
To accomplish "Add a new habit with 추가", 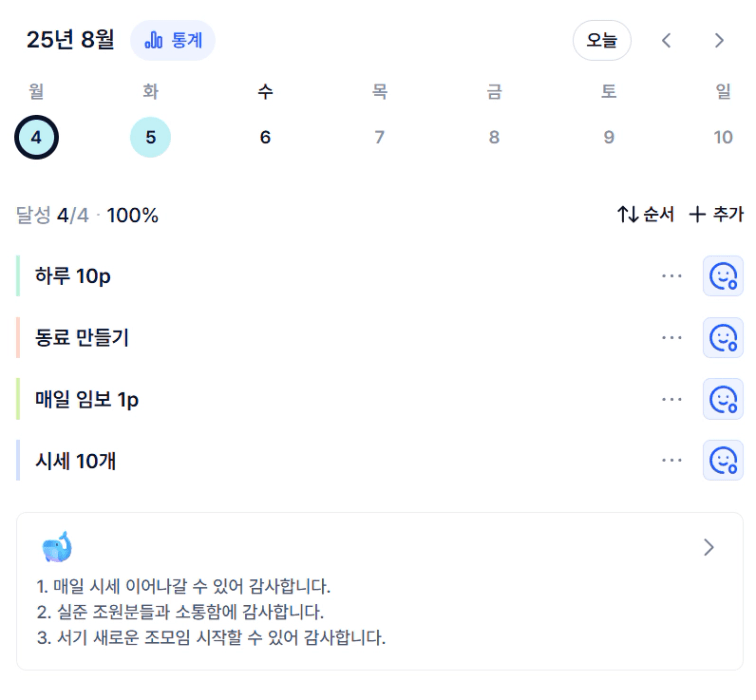I will (x=716, y=215).
